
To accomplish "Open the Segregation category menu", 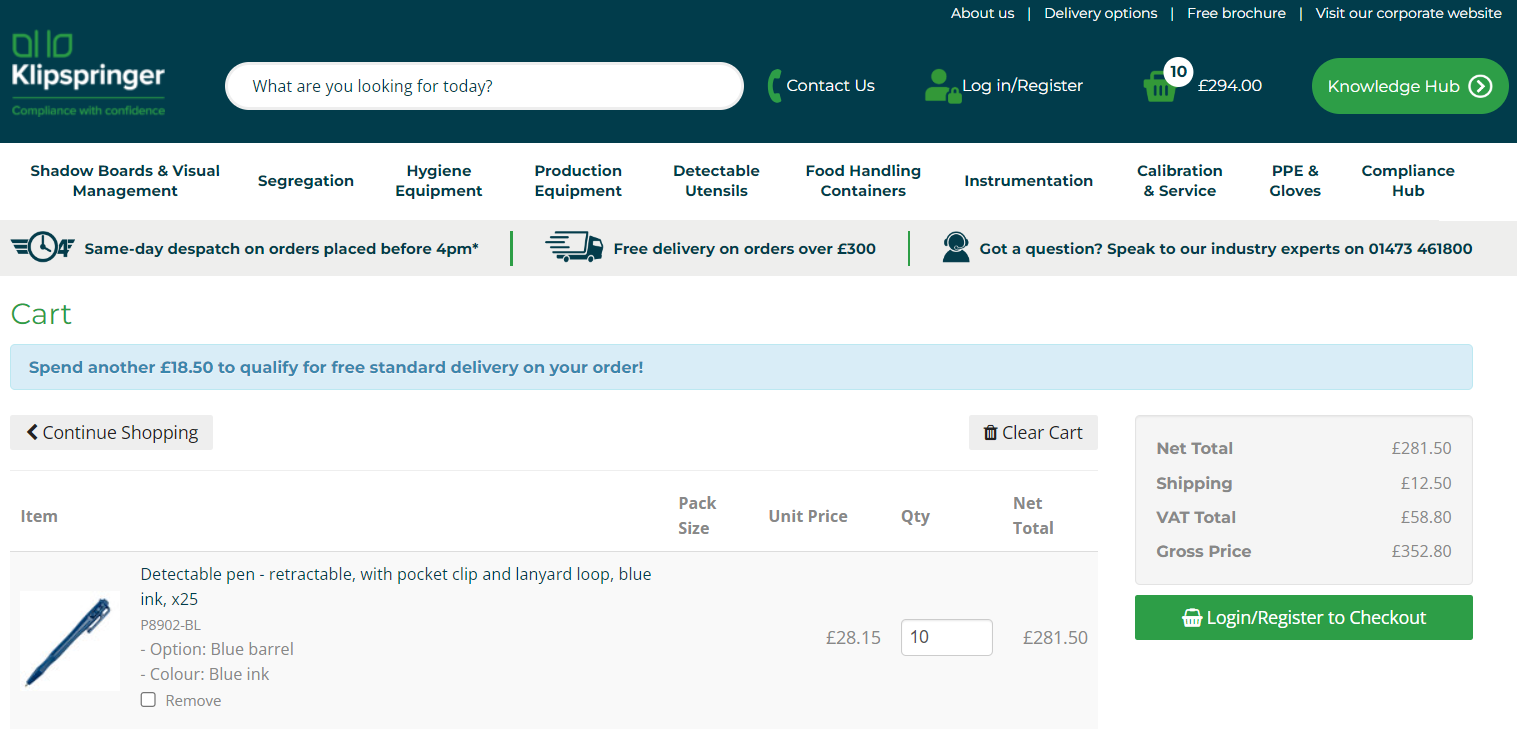I will click(x=305, y=181).
